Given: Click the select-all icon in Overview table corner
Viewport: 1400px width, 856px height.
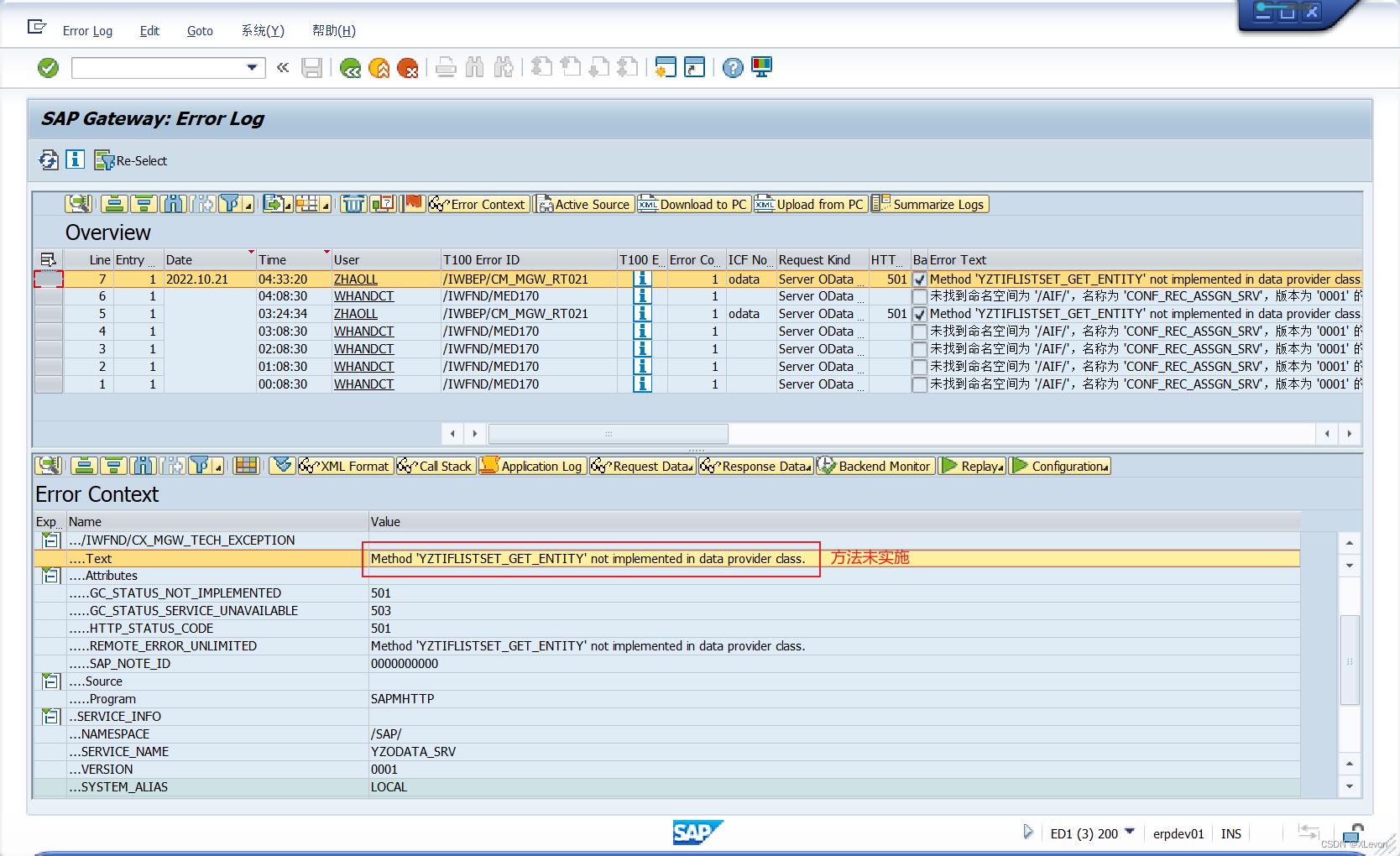Looking at the screenshot, I should pos(48,260).
